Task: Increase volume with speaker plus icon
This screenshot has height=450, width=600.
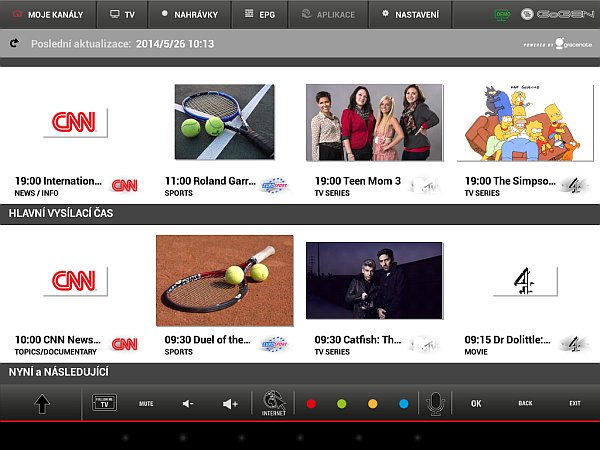Action: pyautogui.click(x=230, y=404)
